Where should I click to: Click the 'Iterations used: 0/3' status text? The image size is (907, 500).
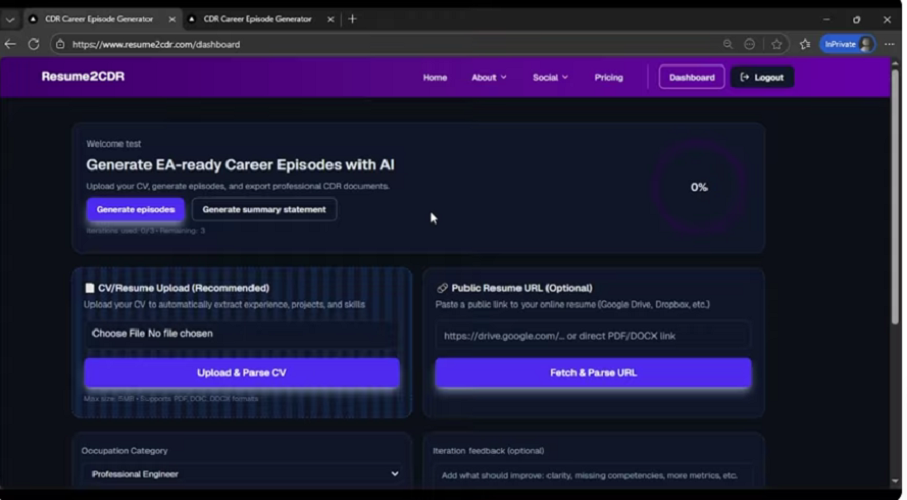point(119,230)
